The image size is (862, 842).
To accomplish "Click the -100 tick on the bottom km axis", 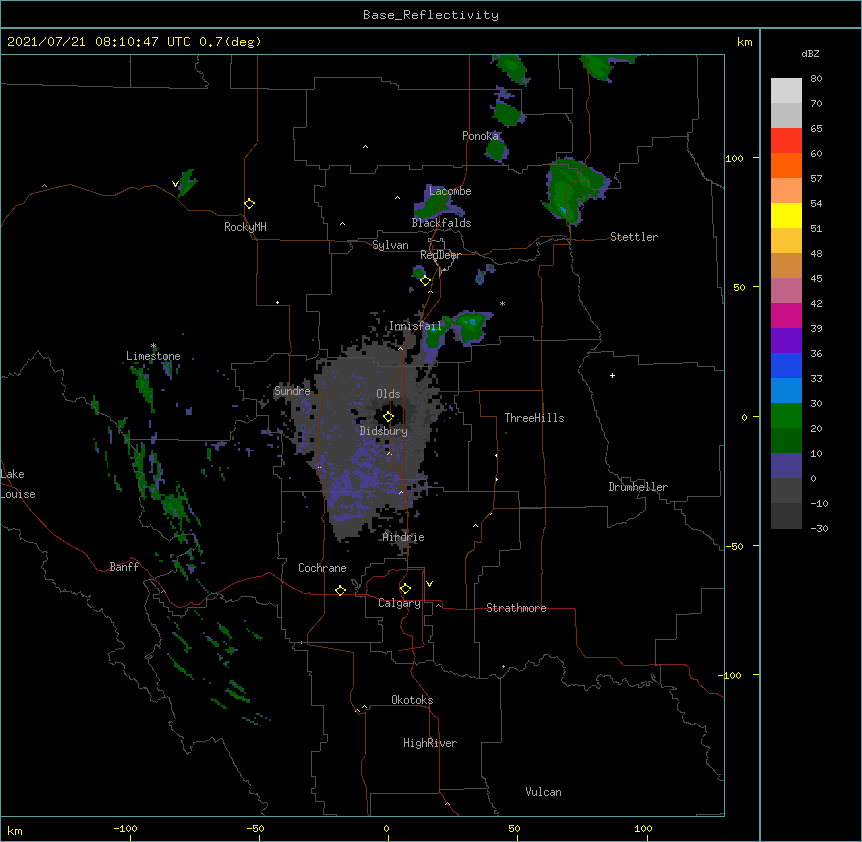I will 125,829.
